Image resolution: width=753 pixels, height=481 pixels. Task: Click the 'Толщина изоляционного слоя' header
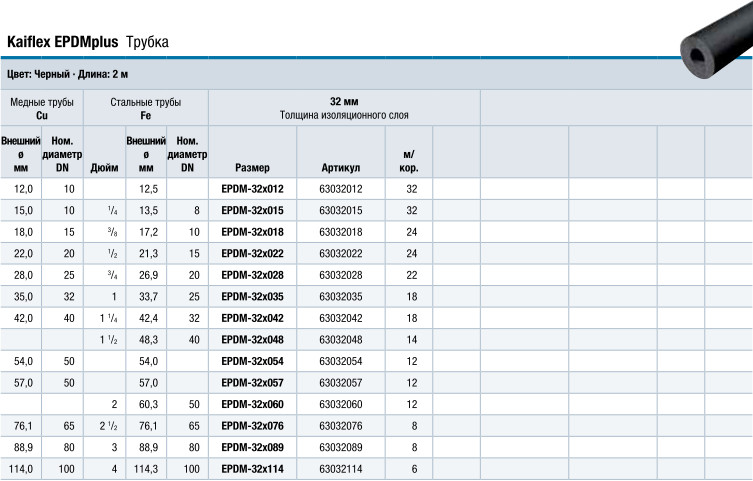point(344,115)
